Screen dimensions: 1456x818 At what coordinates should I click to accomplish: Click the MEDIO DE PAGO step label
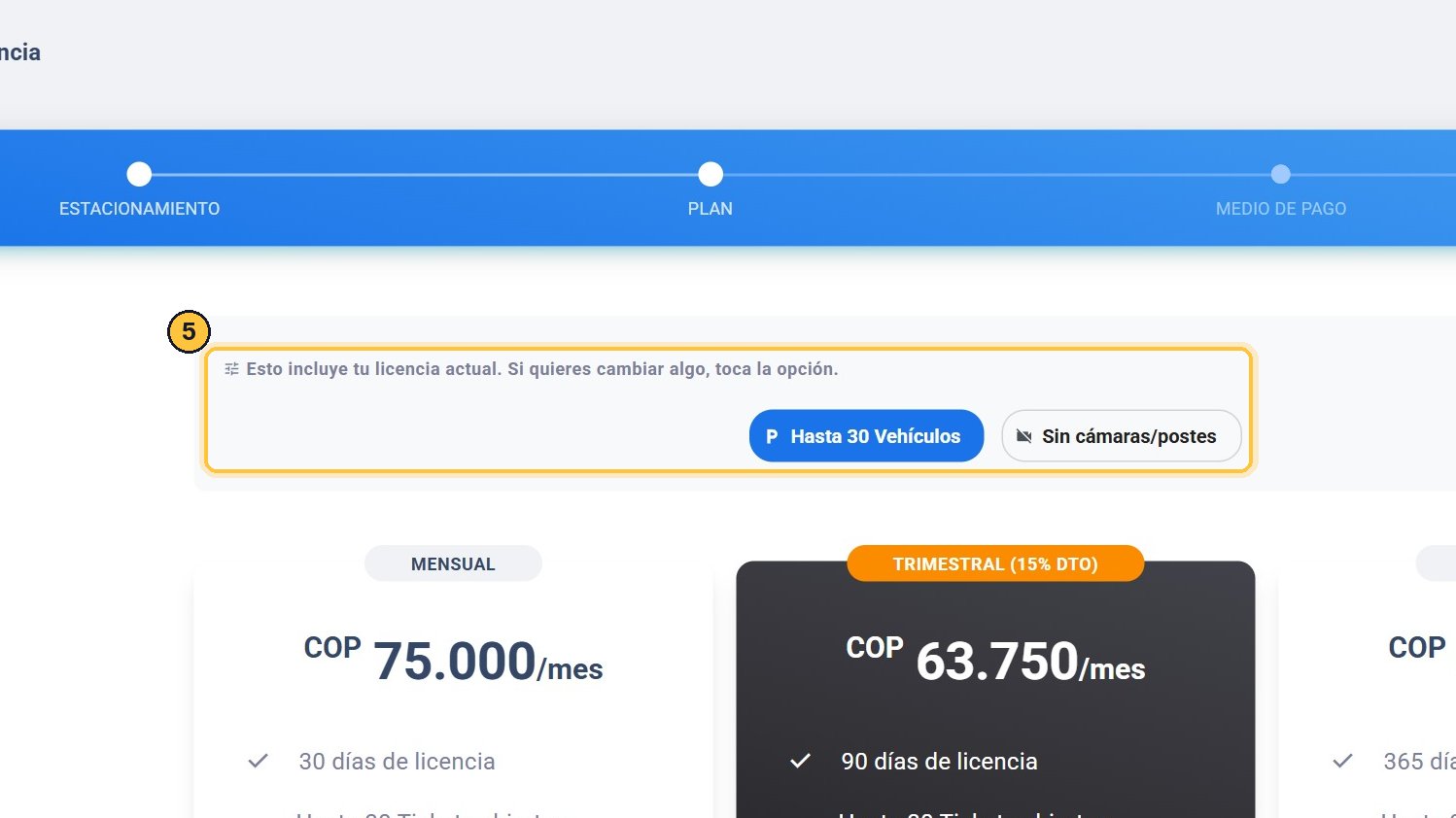tap(1281, 209)
